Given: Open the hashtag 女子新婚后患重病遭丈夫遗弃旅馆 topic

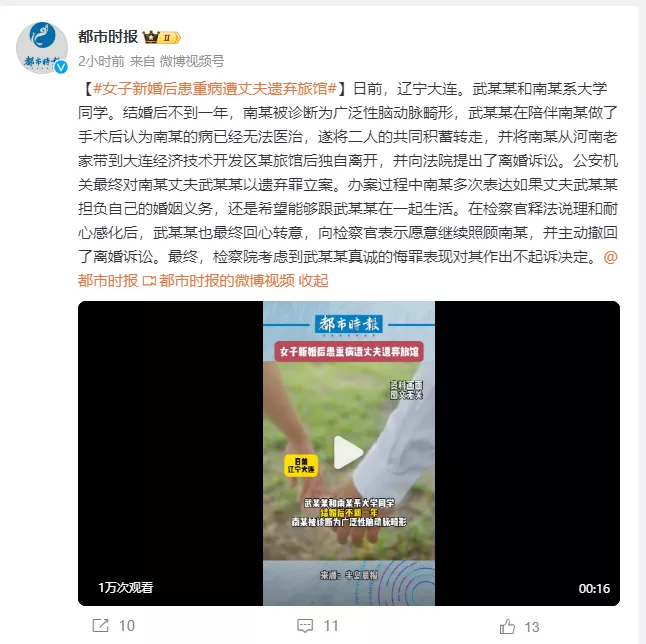Looking at the screenshot, I should point(215,89).
